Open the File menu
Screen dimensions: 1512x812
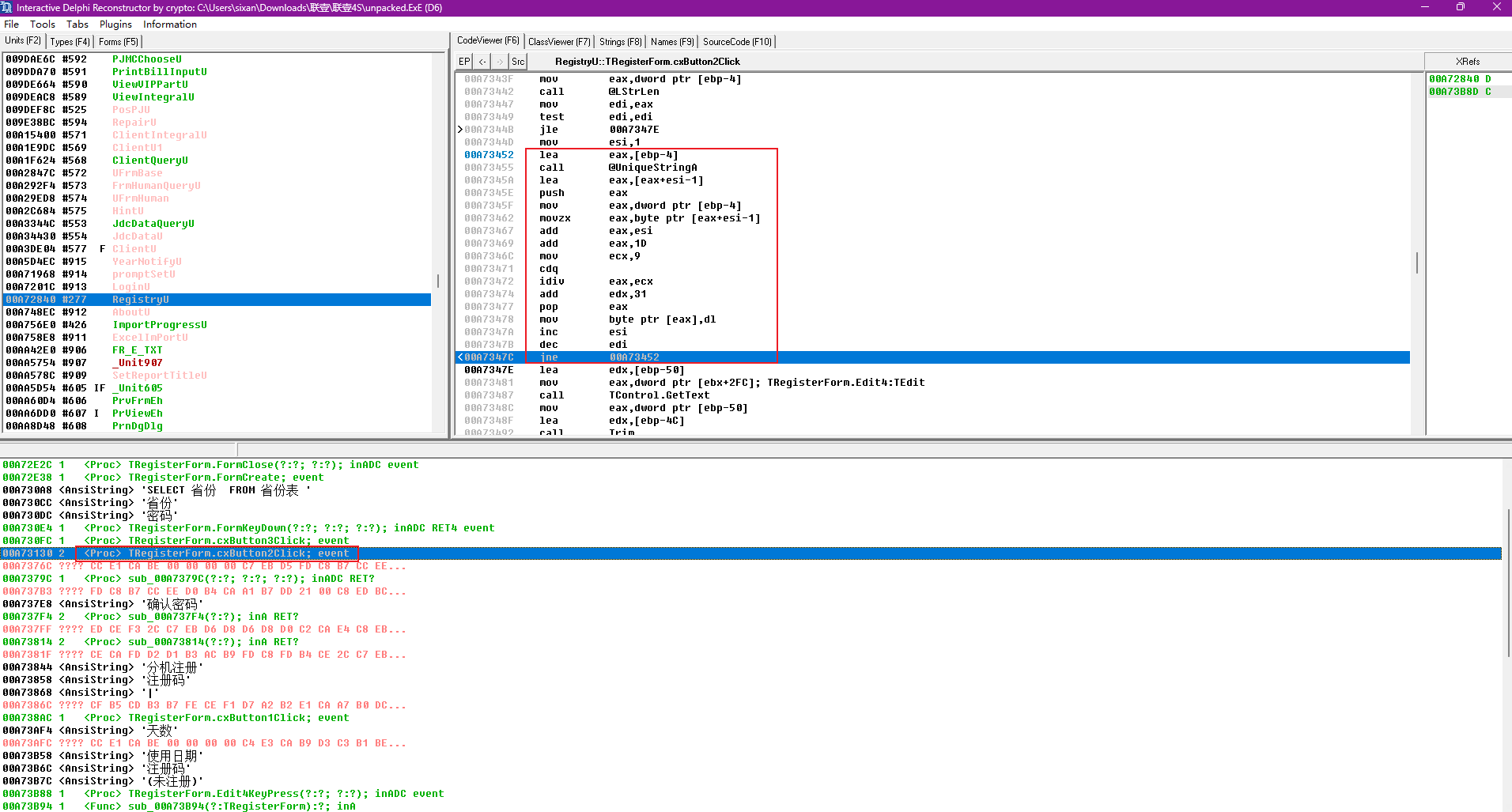(x=11, y=25)
